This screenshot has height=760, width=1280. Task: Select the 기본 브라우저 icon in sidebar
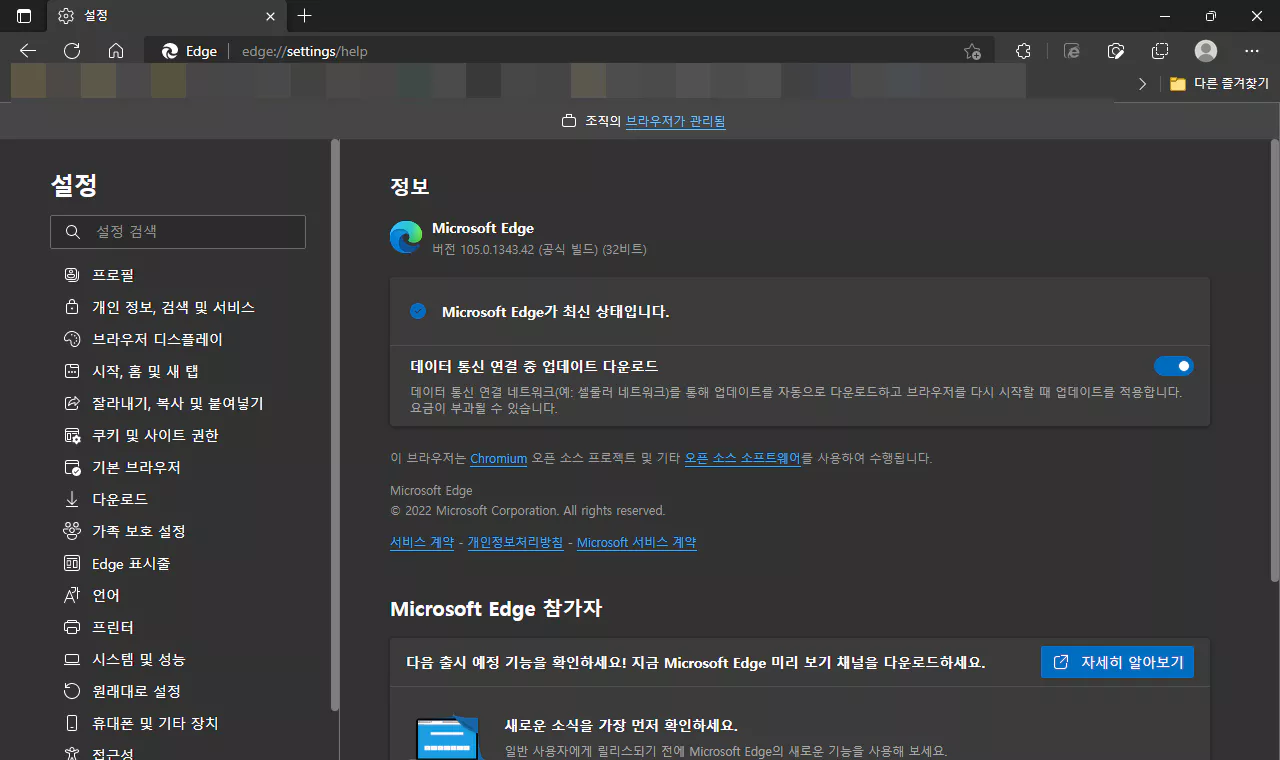72,467
